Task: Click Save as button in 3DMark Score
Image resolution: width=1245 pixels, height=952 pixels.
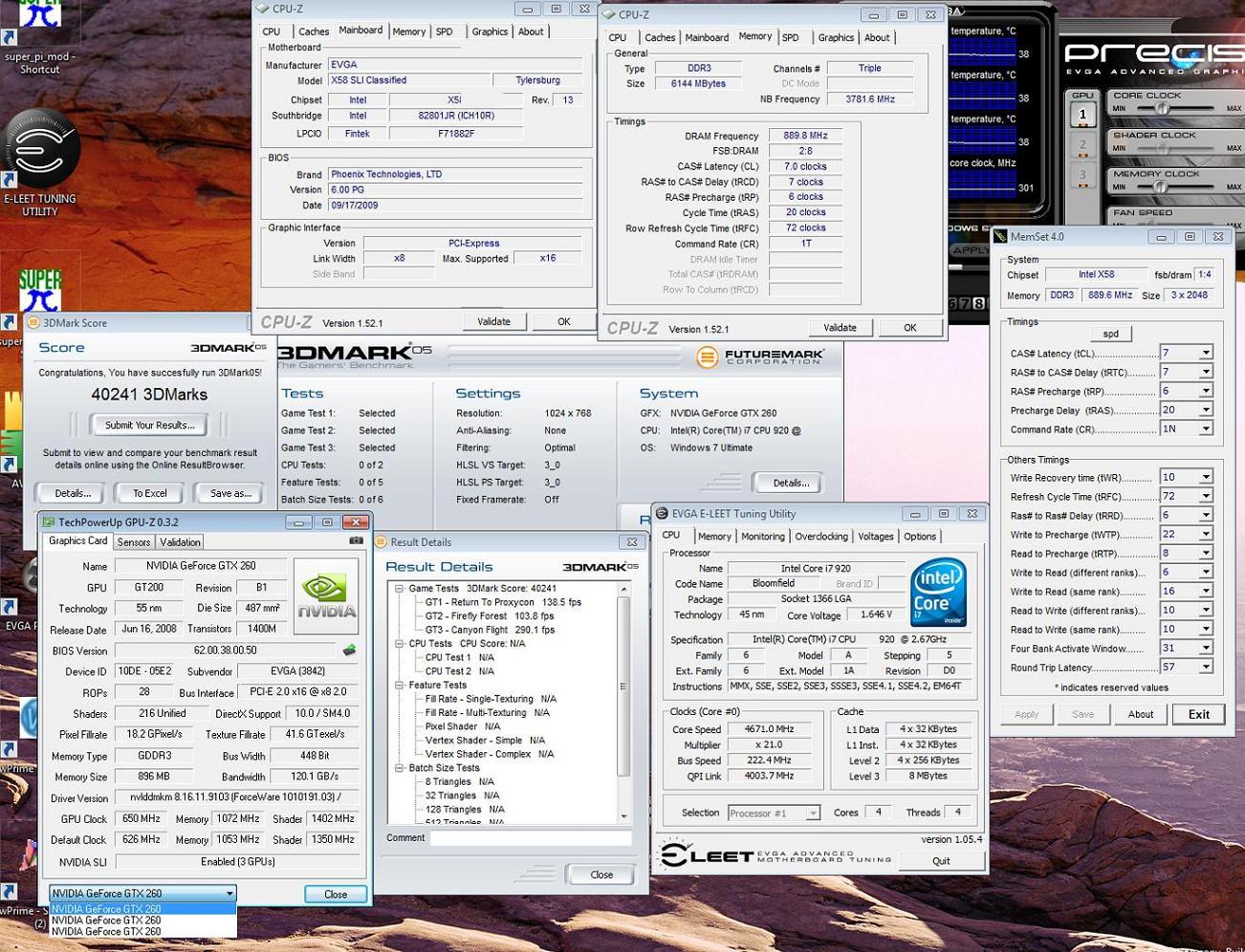Action: click(x=230, y=493)
